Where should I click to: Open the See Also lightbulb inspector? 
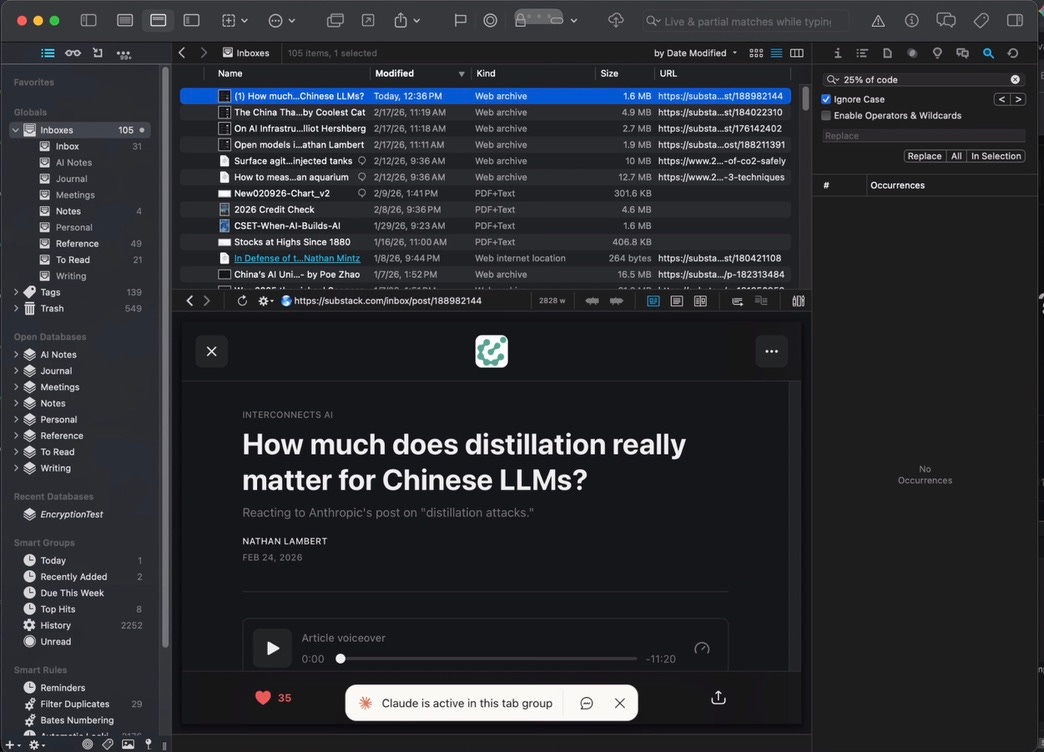[937, 53]
